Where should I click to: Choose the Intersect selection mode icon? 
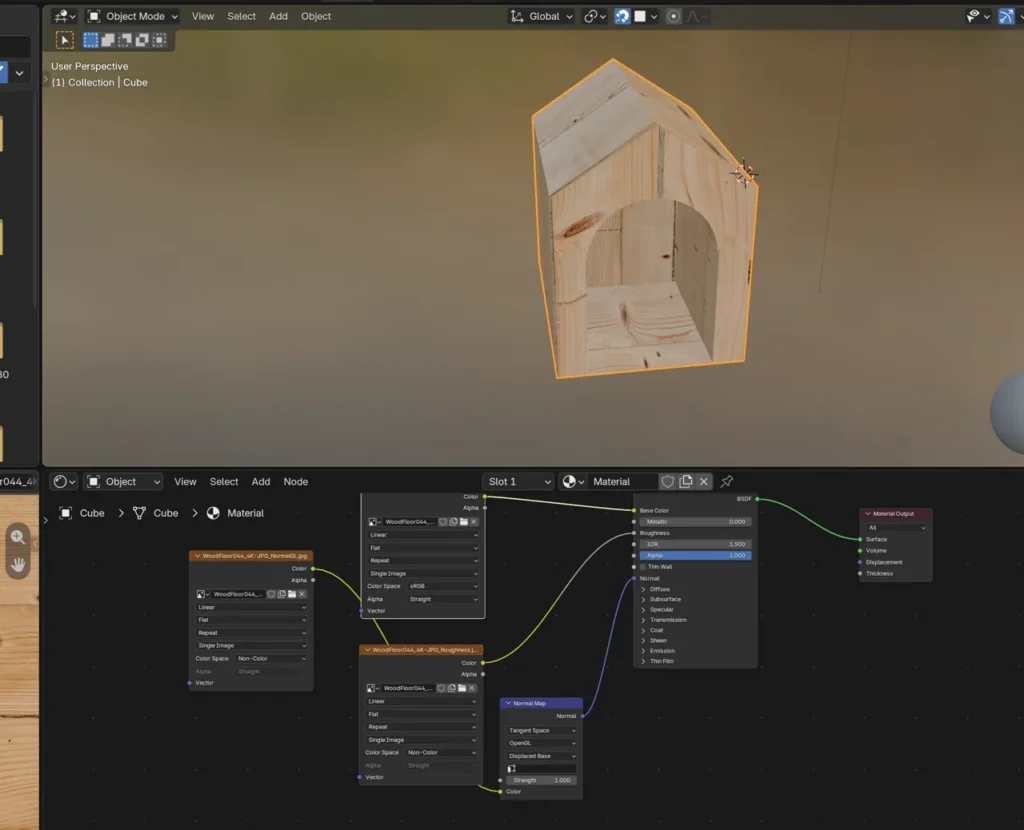pyautogui.click(x=159, y=40)
